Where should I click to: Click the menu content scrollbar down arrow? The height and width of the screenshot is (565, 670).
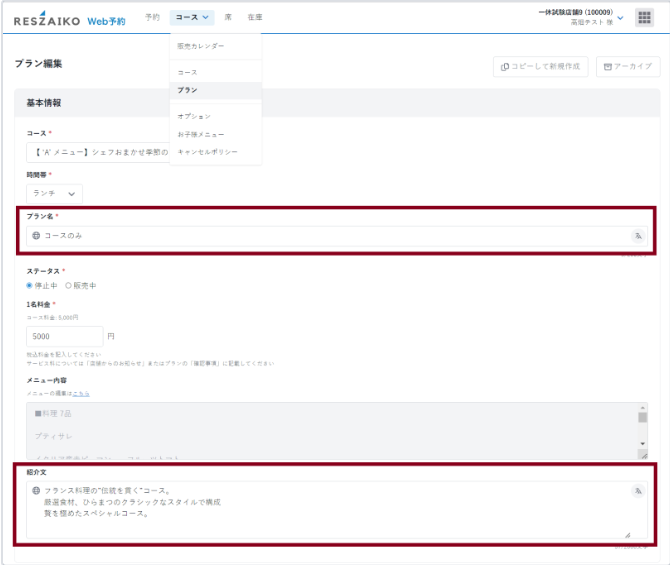[x=643, y=442]
